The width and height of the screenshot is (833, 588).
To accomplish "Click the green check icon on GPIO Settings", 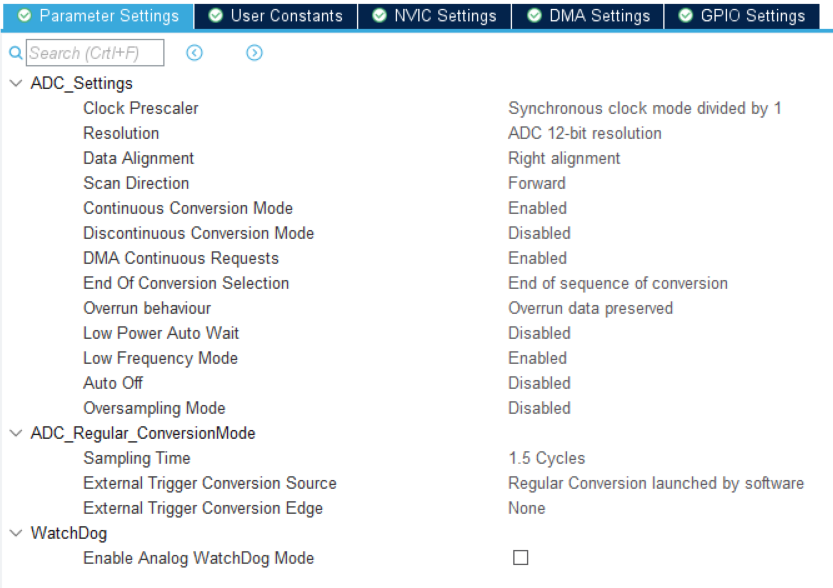I will (686, 15).
